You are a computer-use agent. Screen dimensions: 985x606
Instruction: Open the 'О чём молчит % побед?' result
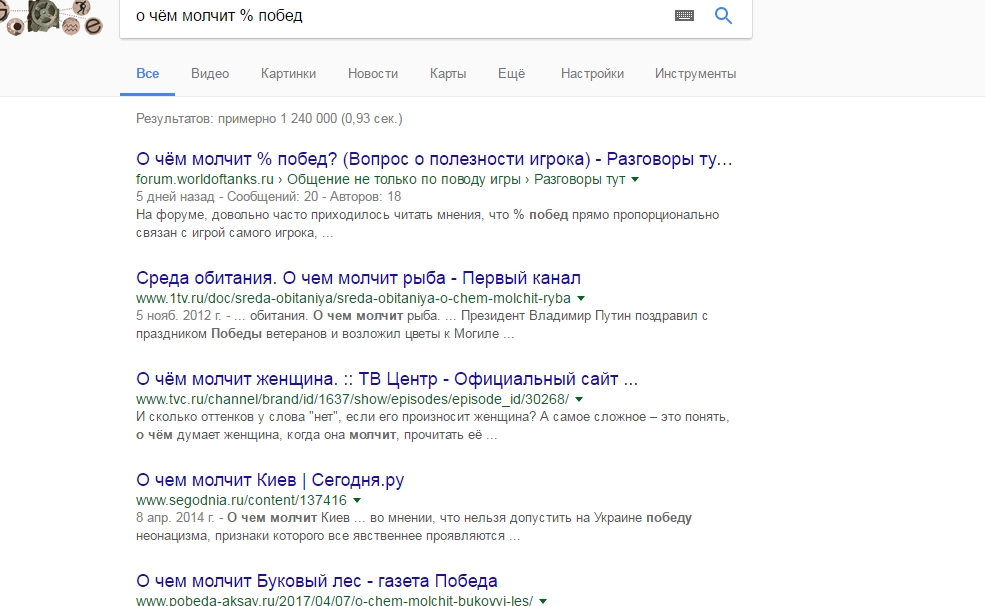(434, 159)
